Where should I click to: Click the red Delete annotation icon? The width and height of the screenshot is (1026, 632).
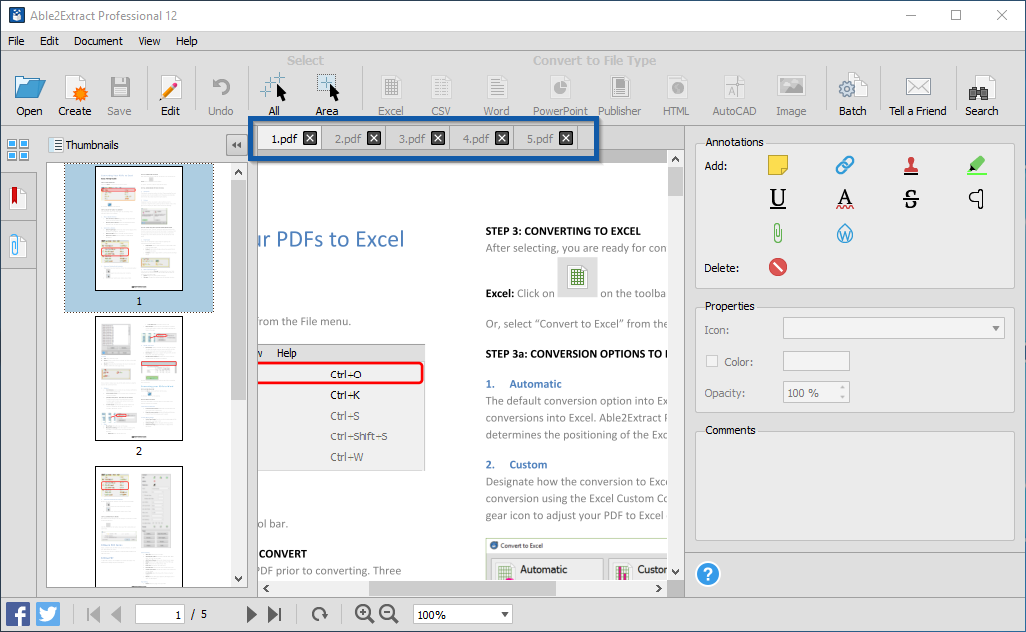[x=777, y=267]
